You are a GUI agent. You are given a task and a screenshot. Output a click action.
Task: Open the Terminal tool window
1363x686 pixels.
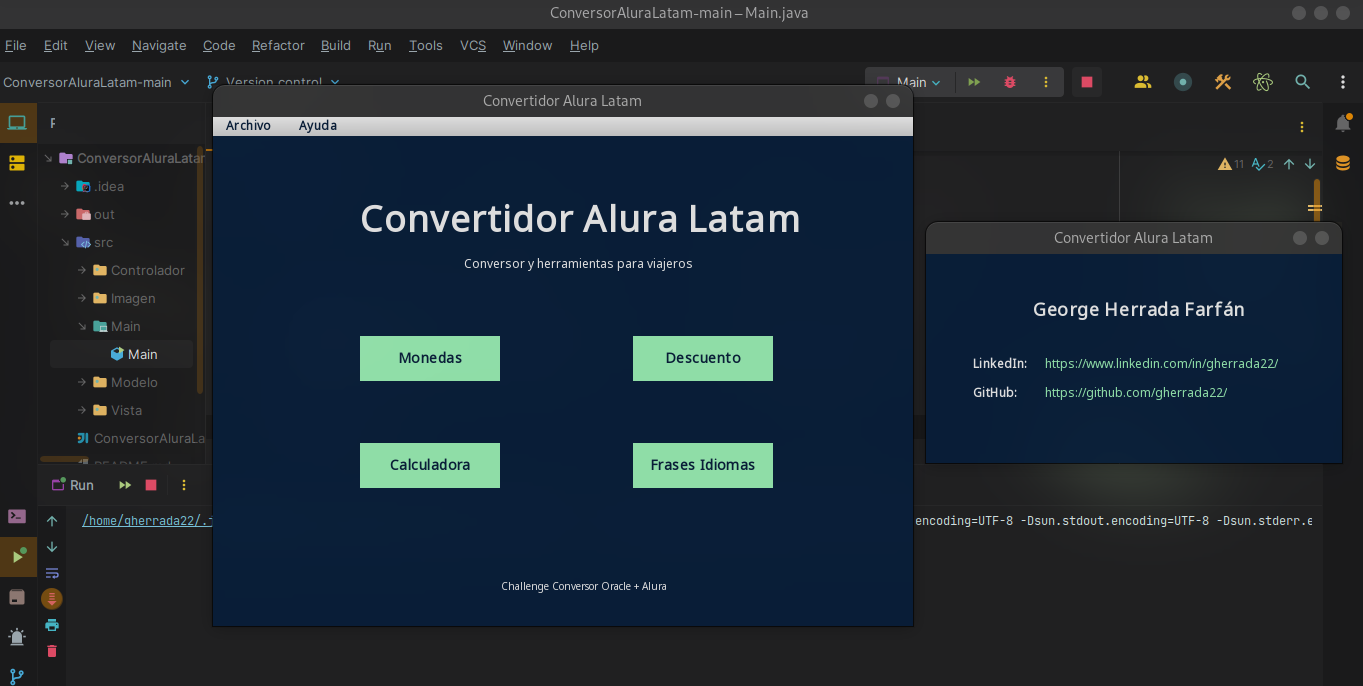(x=15, y=516)
